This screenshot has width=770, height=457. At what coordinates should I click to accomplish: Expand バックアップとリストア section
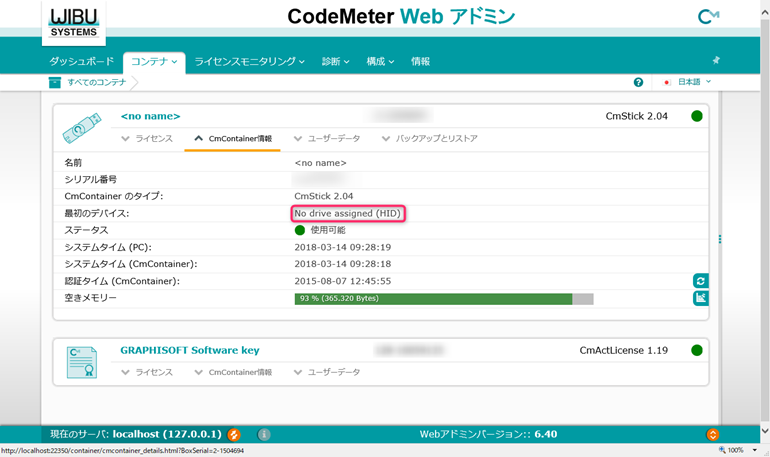coord(430,138)
